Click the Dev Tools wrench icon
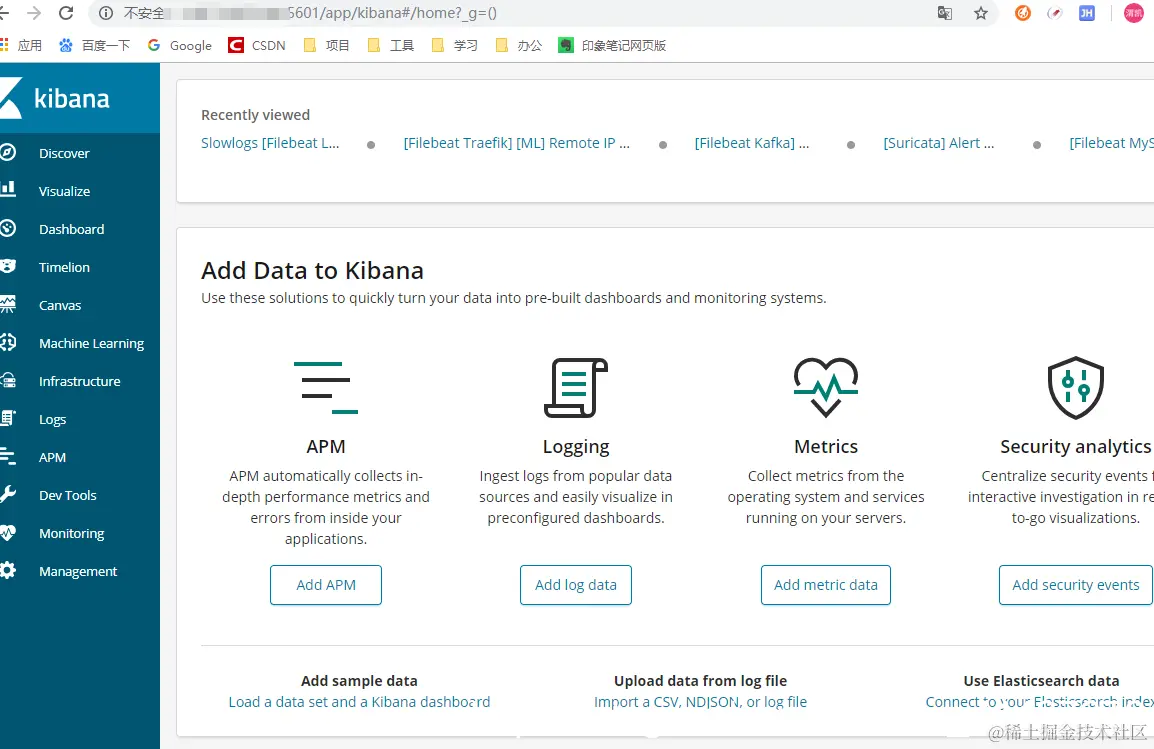This screenshot has width=1154, height=749. (x=7, y=494)
